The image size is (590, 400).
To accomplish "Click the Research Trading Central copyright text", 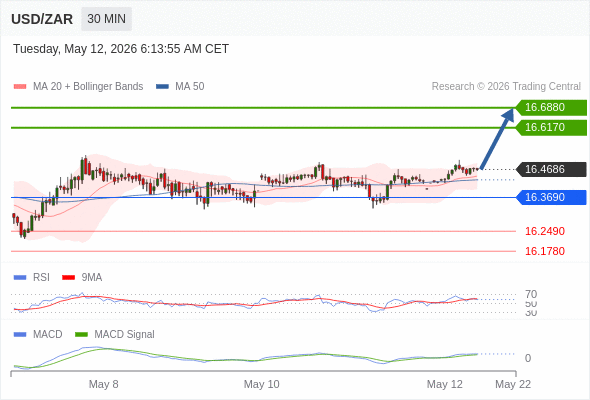I will (x=506, y=87).
